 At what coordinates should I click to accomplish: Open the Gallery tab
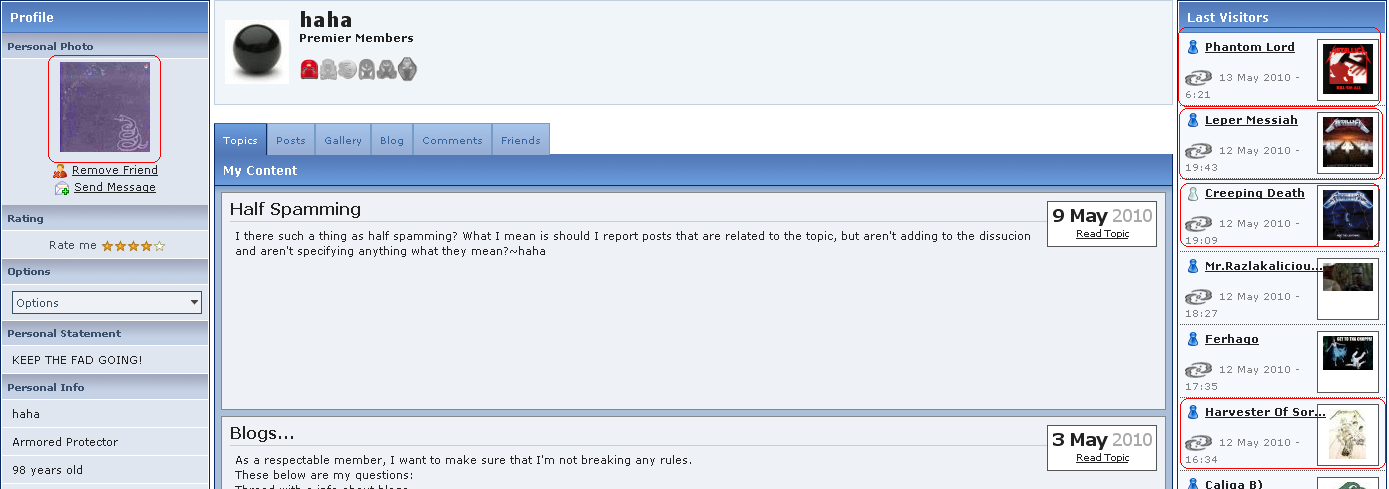coord(343,140)
